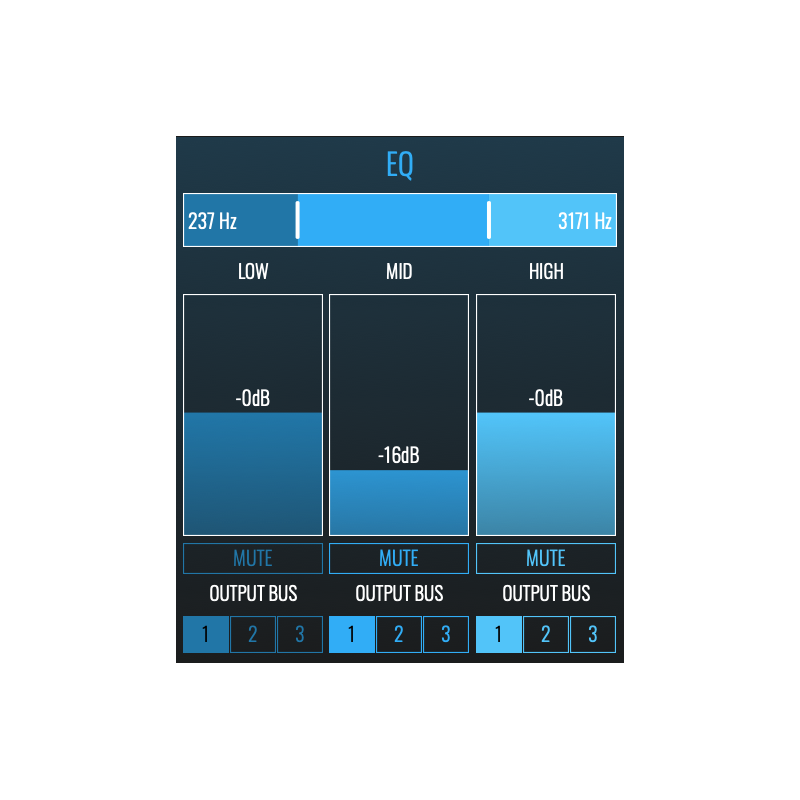
Task: Mute the HIGH band
Action: (546, 558)
